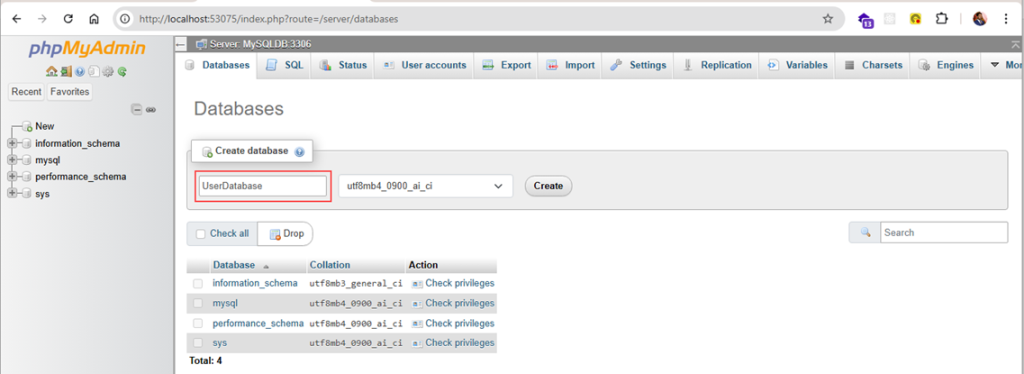
Task: Toggle the main panel link chain icon
Action: (x=151, y=110)
